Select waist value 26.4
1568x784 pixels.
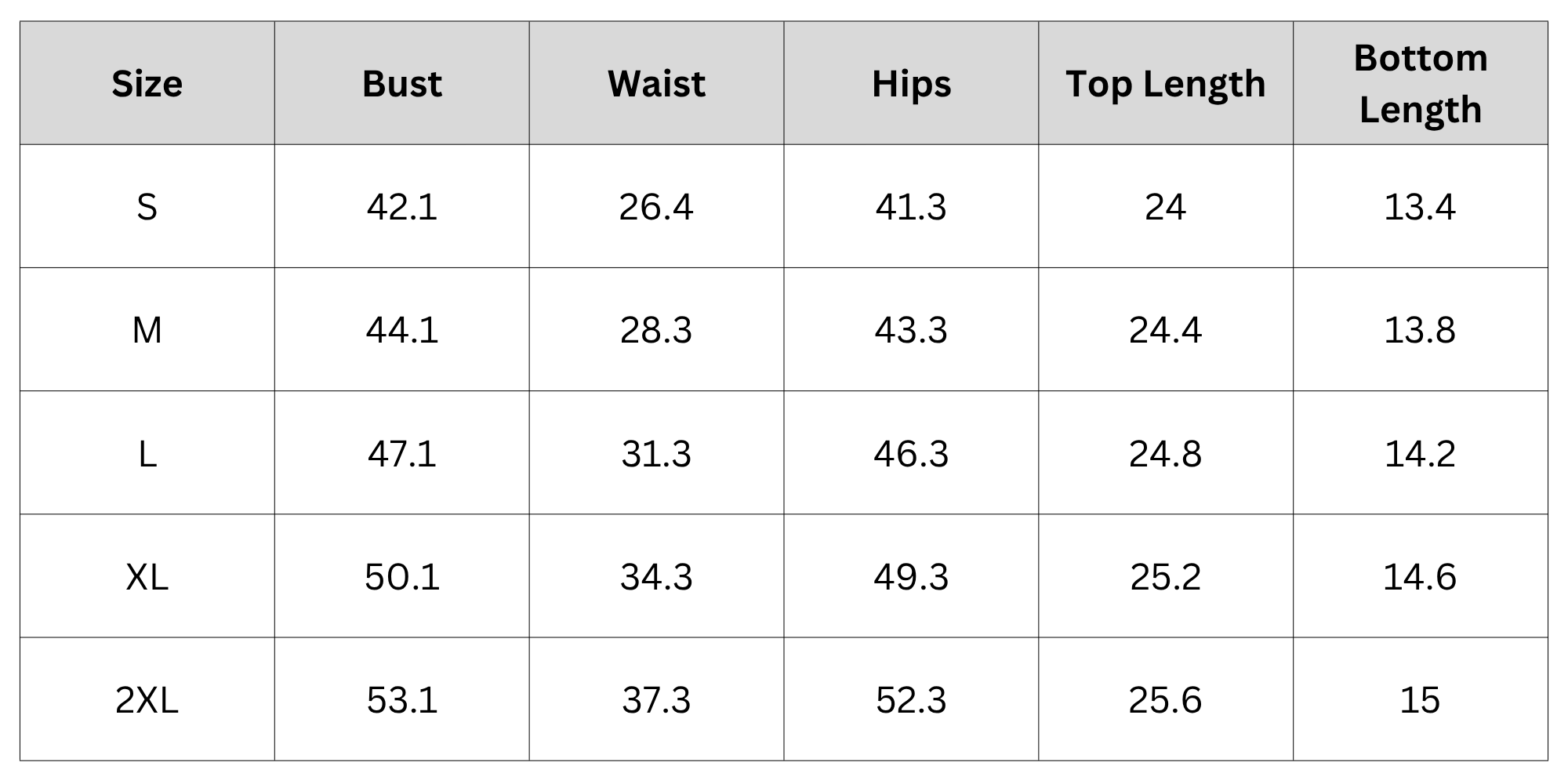[x=657, y=207]
